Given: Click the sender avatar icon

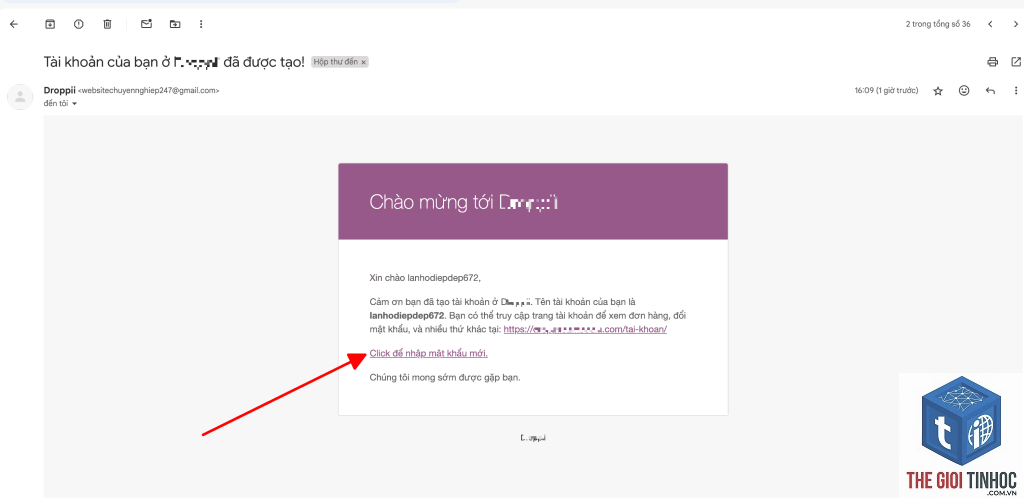Looking at the screenshot, I should [20, 97].
